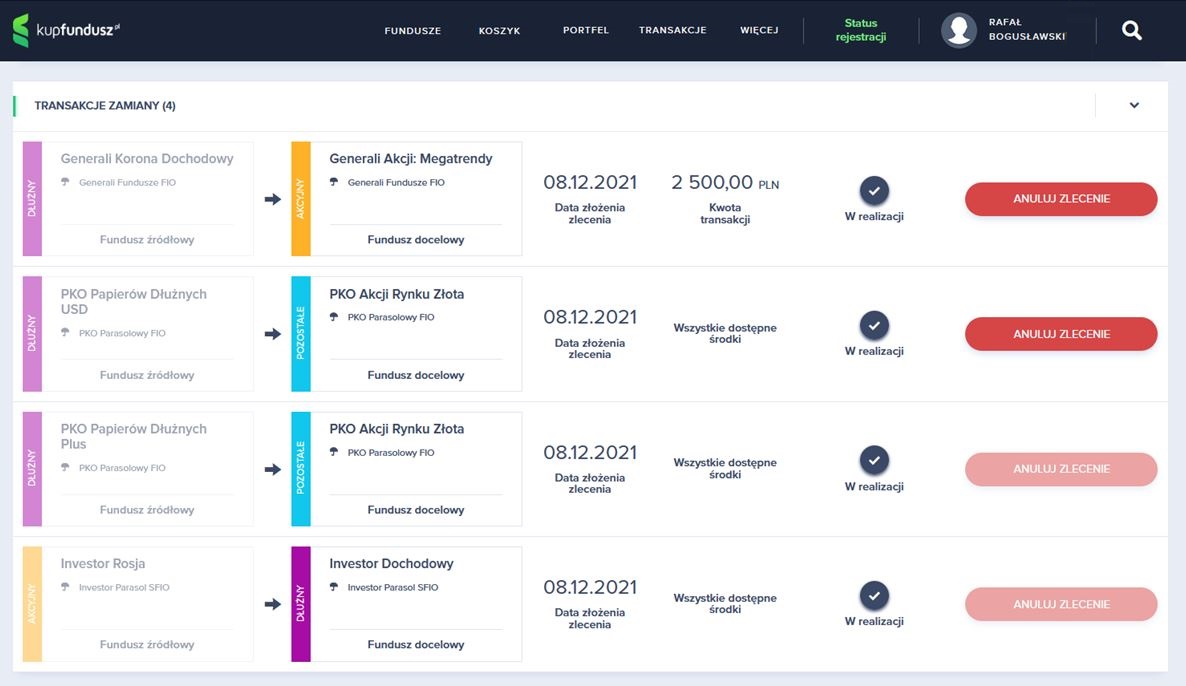Cancel the Generali Akcji: Megatrendy order

click(x=1060, y=199)
